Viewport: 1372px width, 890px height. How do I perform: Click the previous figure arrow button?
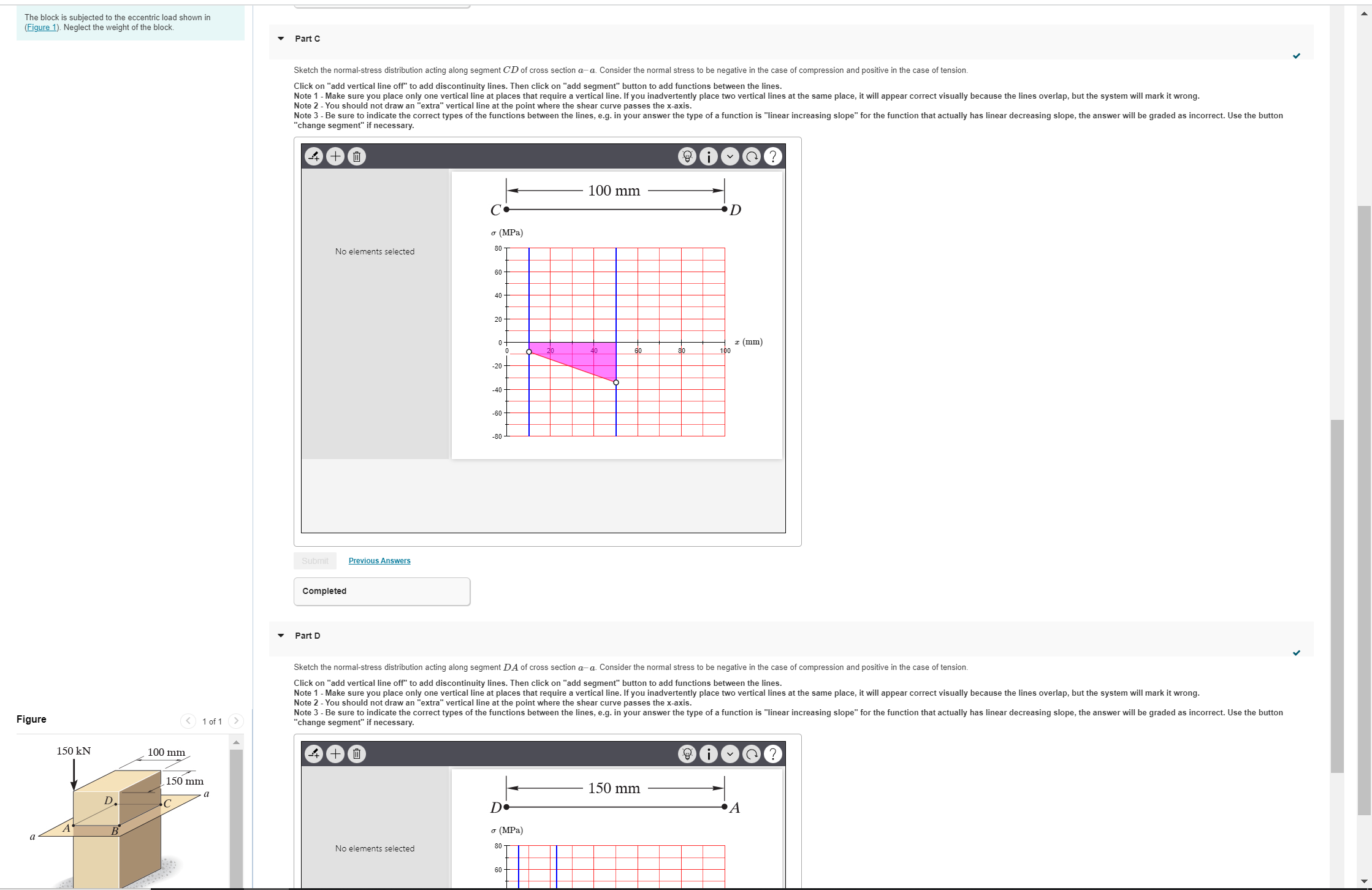(188, 721)
